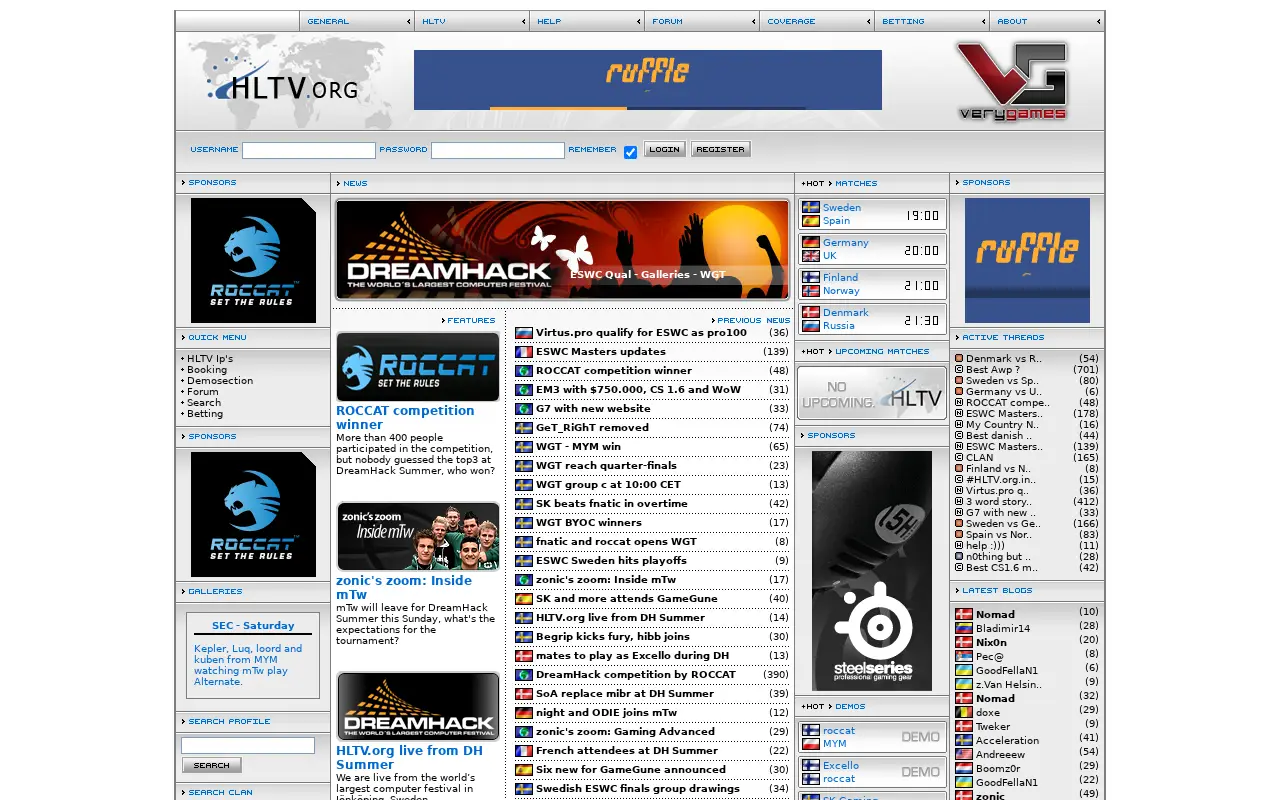Image resolution: width=1280 pixels, height=800 pixels.
Task: Expand the About menu arrow
Action: [x=1098, y=21]
